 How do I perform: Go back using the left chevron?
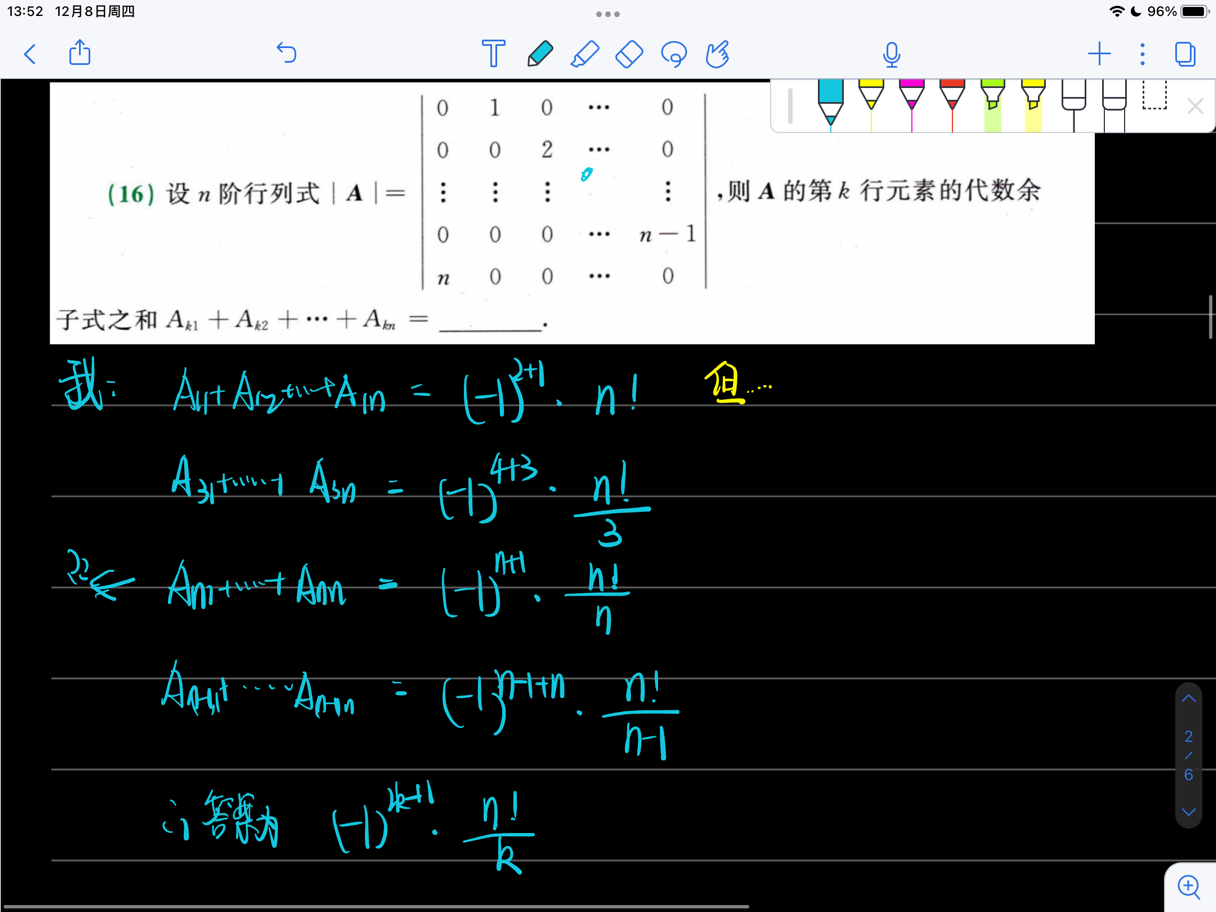(x=29, y=54)
